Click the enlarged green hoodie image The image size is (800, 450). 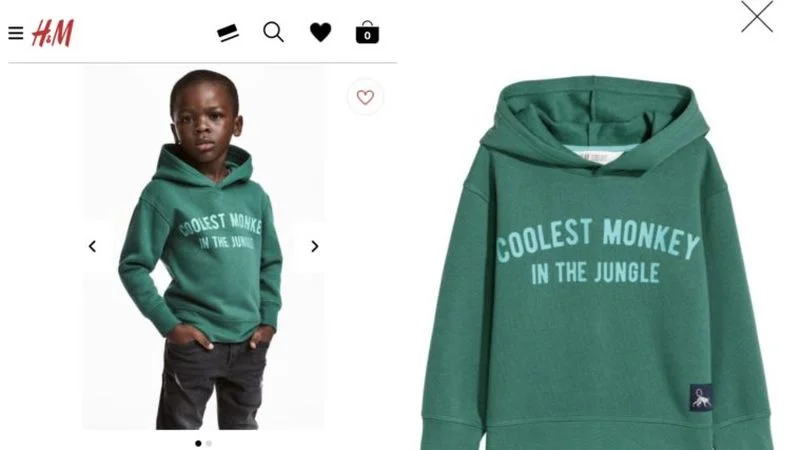click(x=597, y=263)
